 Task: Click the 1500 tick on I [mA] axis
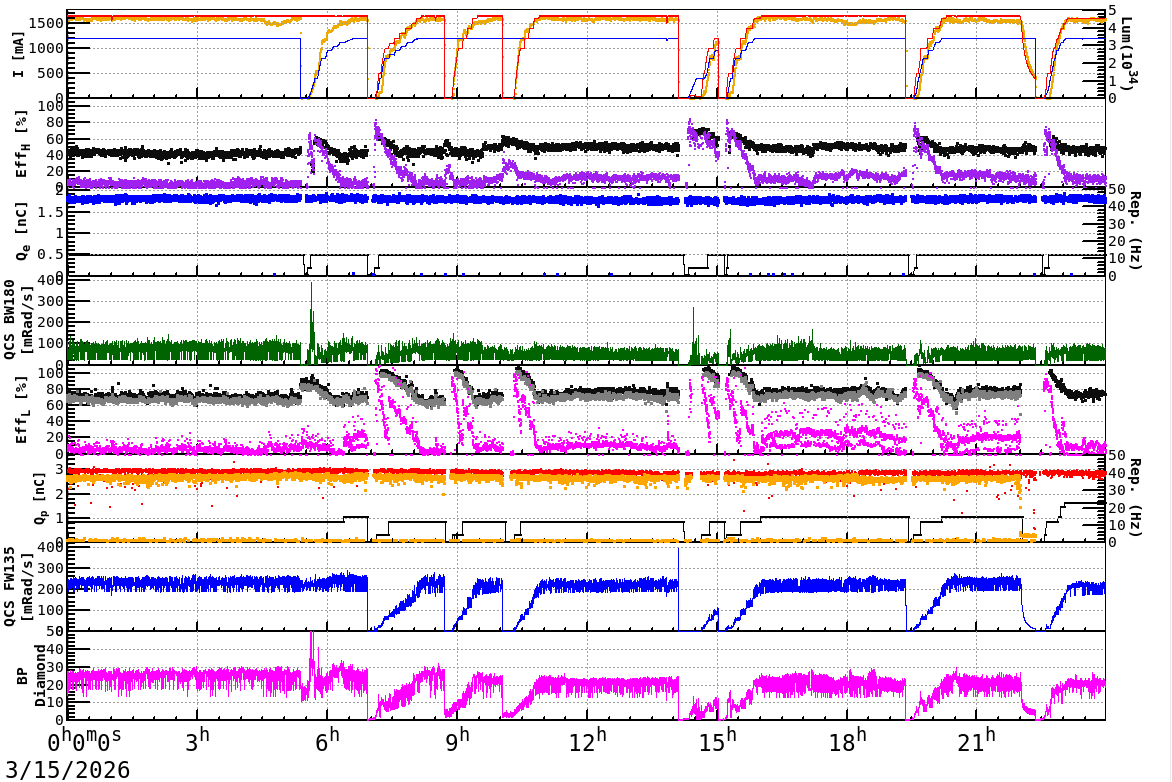[46, 23]
